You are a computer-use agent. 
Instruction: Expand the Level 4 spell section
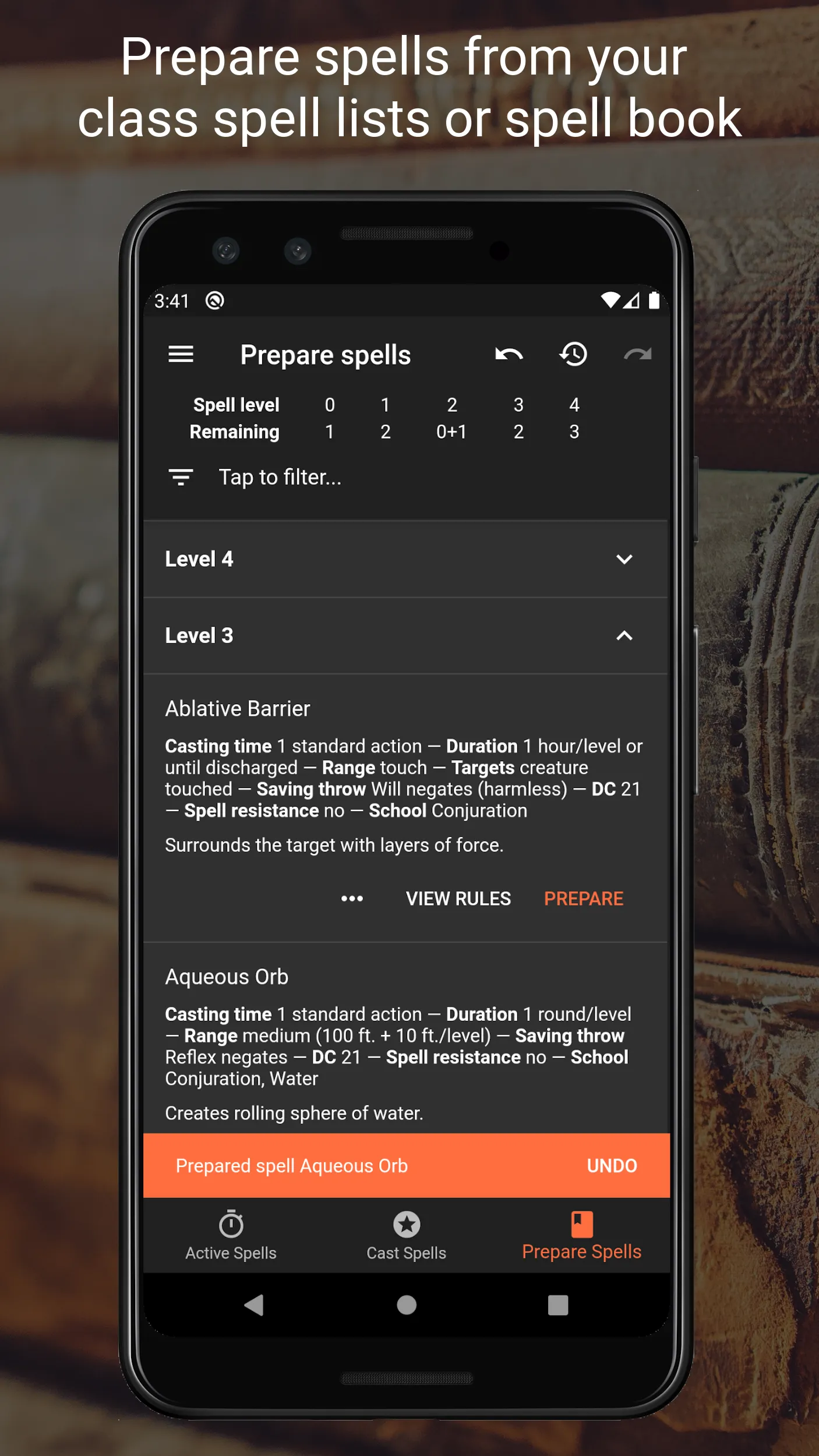coord(406,559)
